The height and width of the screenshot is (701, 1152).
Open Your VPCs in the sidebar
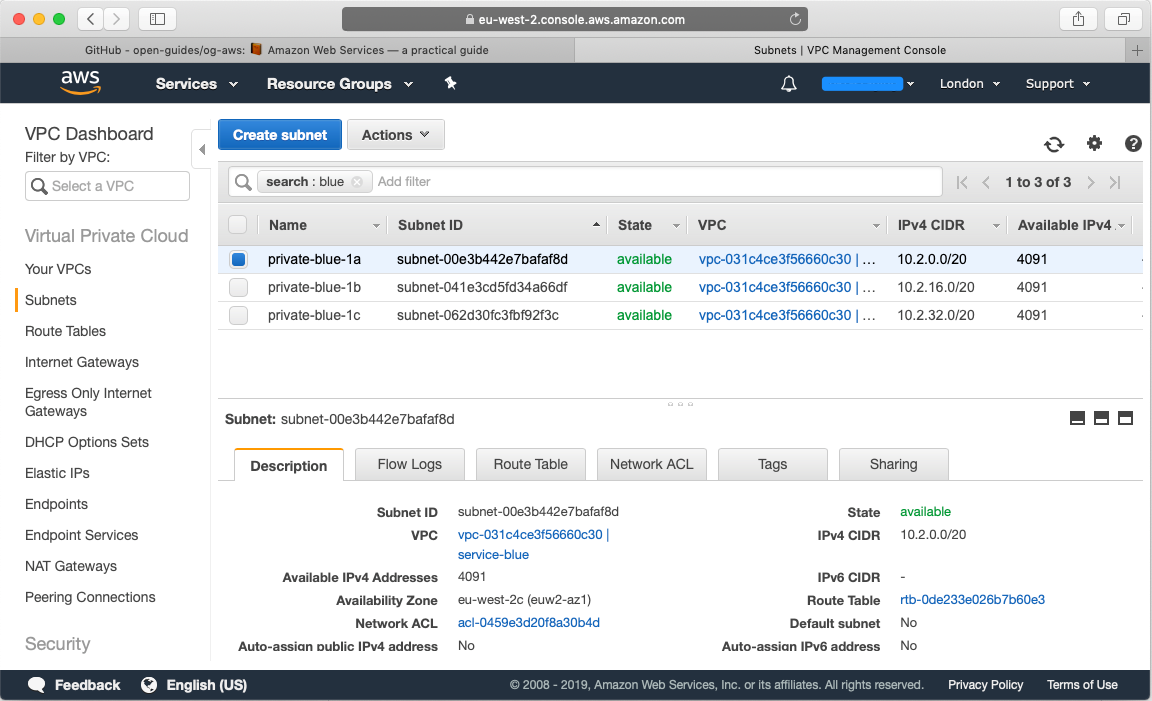coord(58,269)
